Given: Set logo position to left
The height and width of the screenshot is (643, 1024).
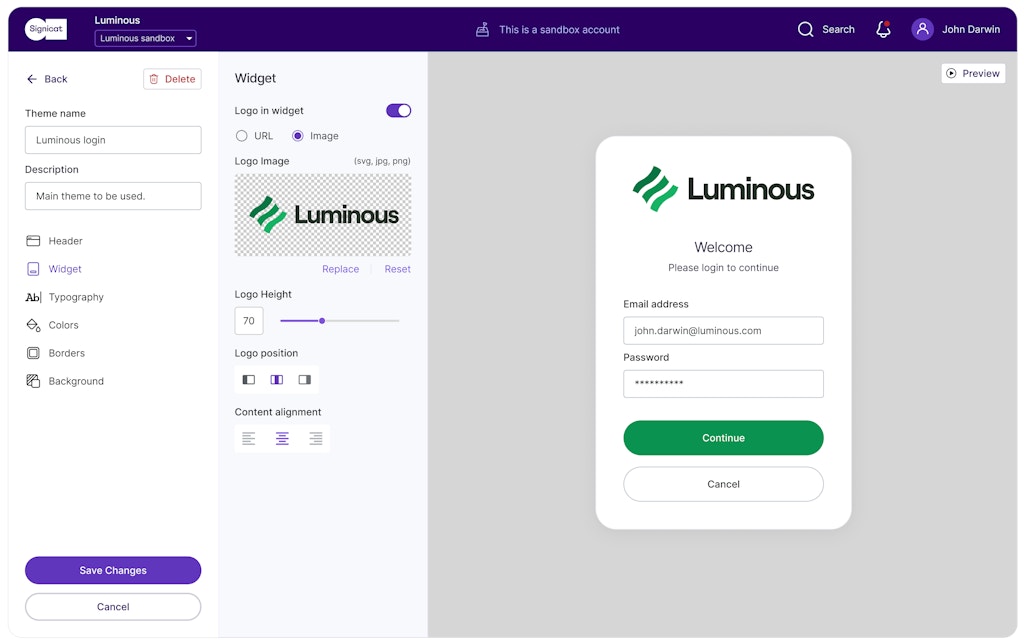Looking at the screenshot, I should 249,380.
